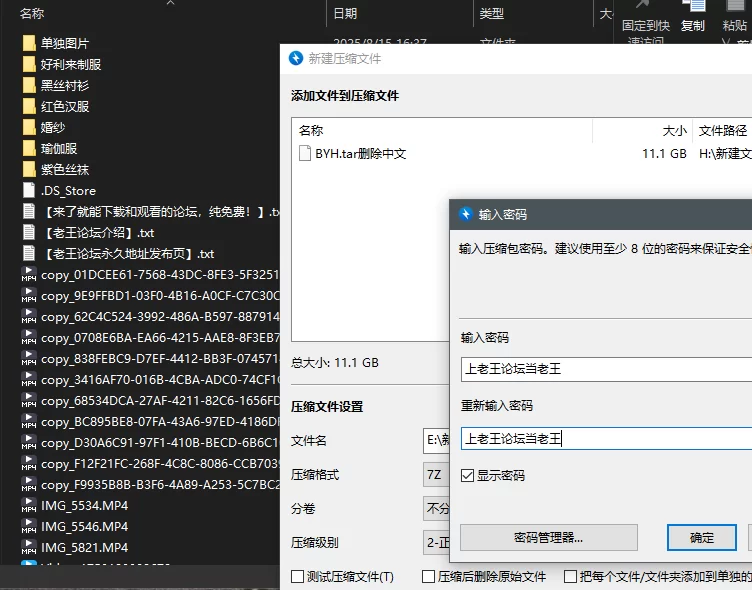752x590 pixels.
Task: Uncheck the 显示密码 checkbox
Action: coord(467,476)
